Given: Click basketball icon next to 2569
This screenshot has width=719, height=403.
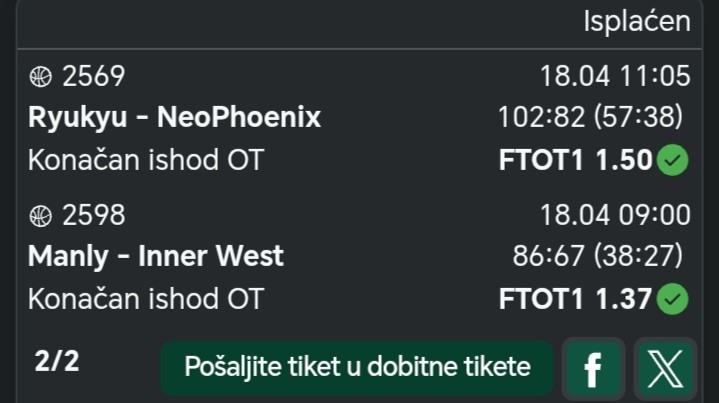Looking at the screenshot, I should [x=41, y=76].
